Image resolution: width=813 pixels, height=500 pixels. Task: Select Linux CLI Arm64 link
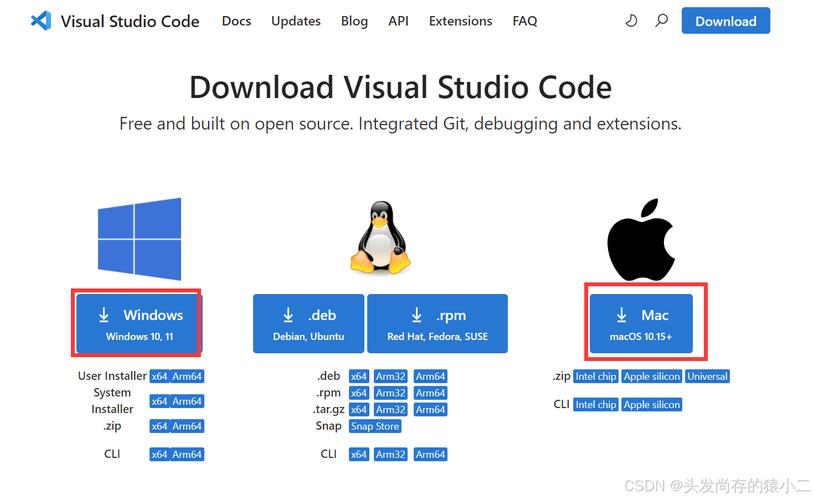[430, 454]
